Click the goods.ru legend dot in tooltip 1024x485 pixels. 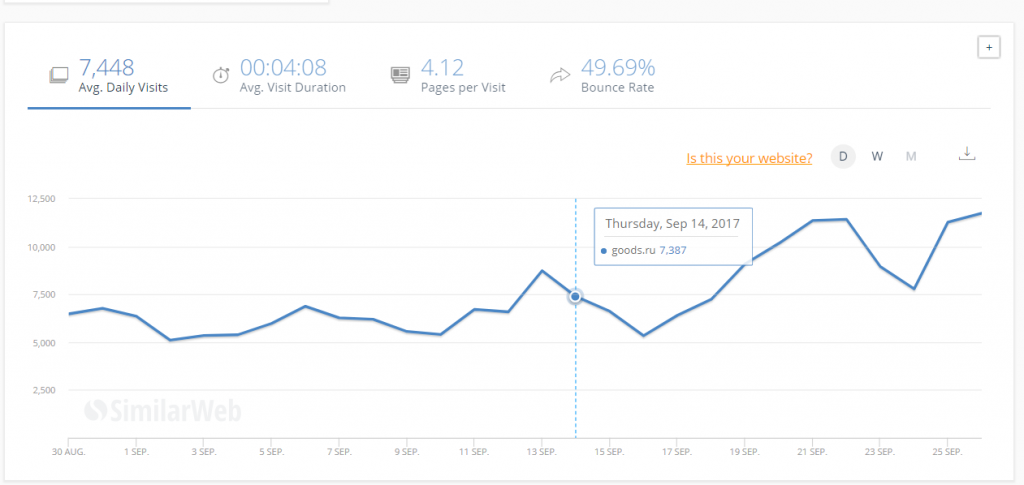tap(605, 250)
